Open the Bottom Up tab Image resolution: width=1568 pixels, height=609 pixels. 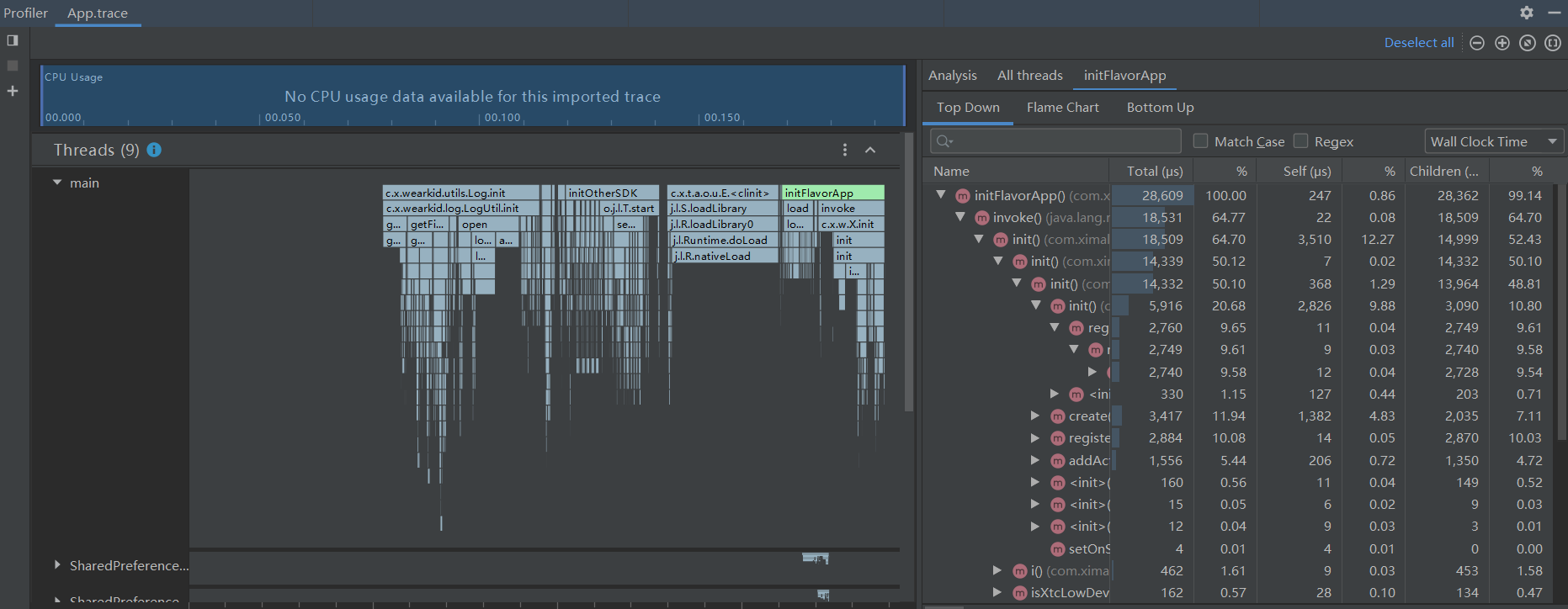pyautogui.click(x=1160, y=108)
